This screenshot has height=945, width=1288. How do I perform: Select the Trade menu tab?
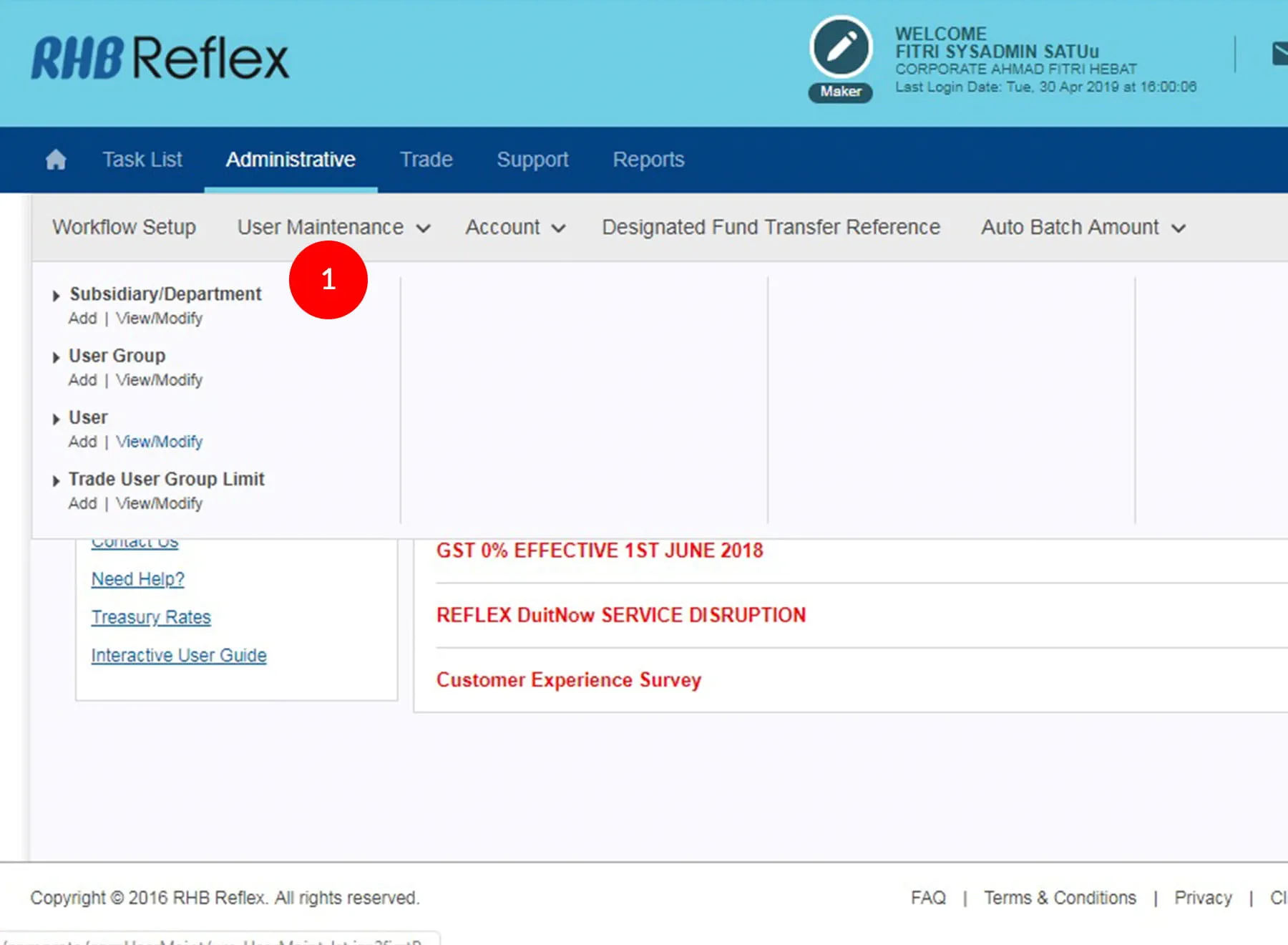click(x=426, y=159)
